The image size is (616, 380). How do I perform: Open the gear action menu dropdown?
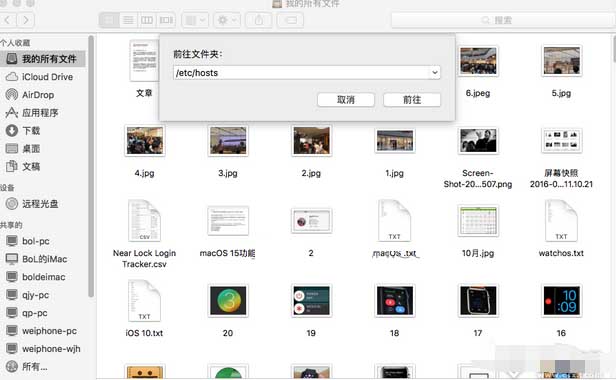(x=227, y=20)
